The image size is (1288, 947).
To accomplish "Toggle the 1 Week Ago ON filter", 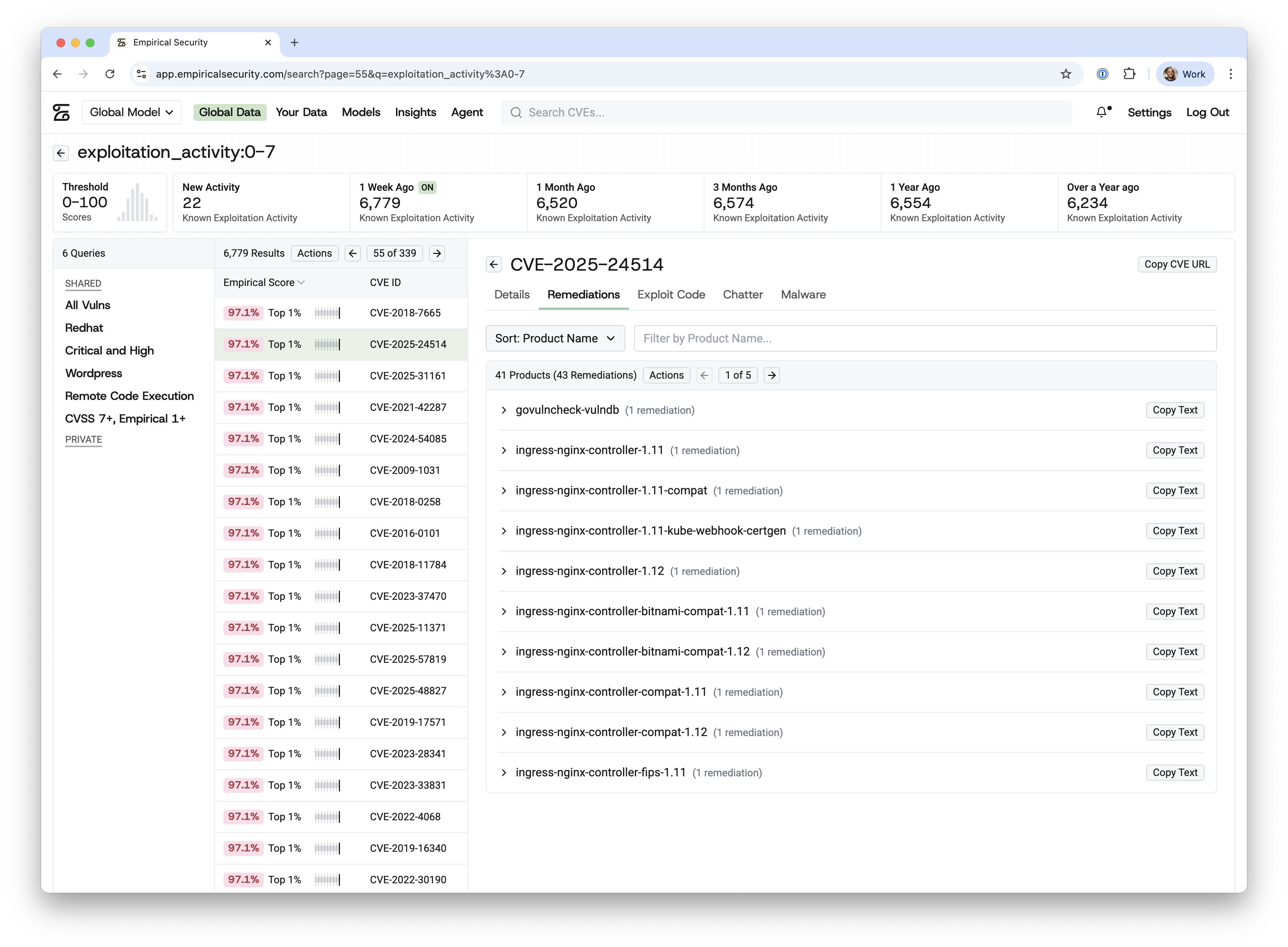I will [427, 187].
